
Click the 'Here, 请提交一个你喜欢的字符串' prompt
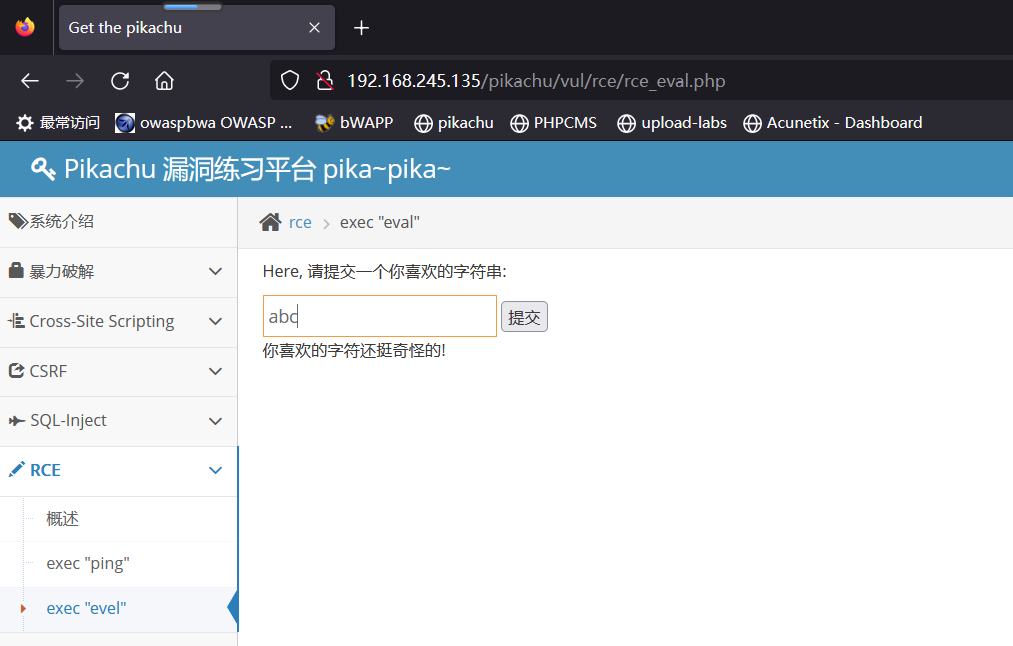384,271
